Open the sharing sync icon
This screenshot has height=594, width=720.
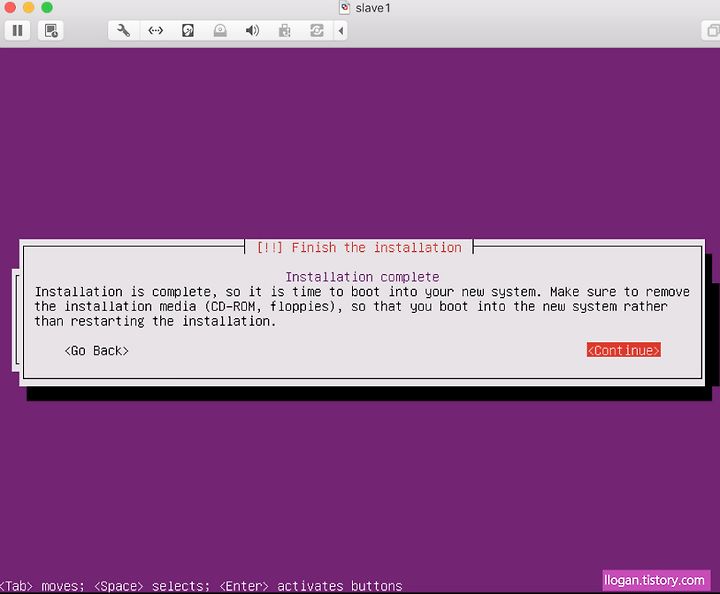(316, 31)
